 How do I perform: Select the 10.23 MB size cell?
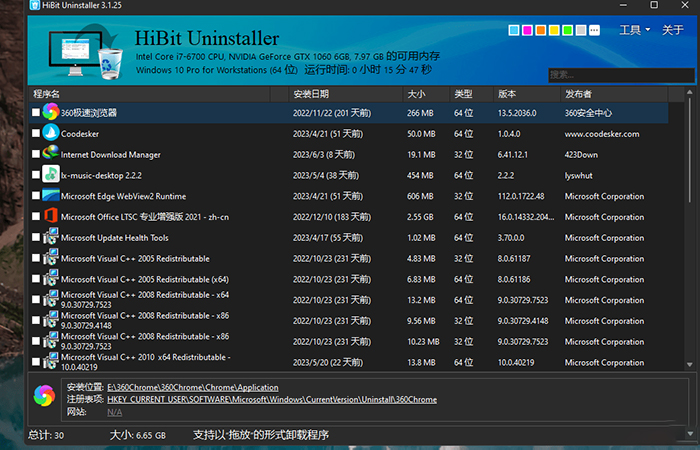tap(423, 342)
